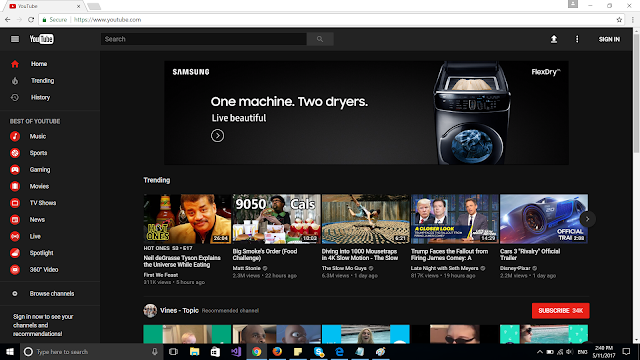640x360 pixels.
Task: Open a new Chrome tab
Action: (x=94, y=6)
